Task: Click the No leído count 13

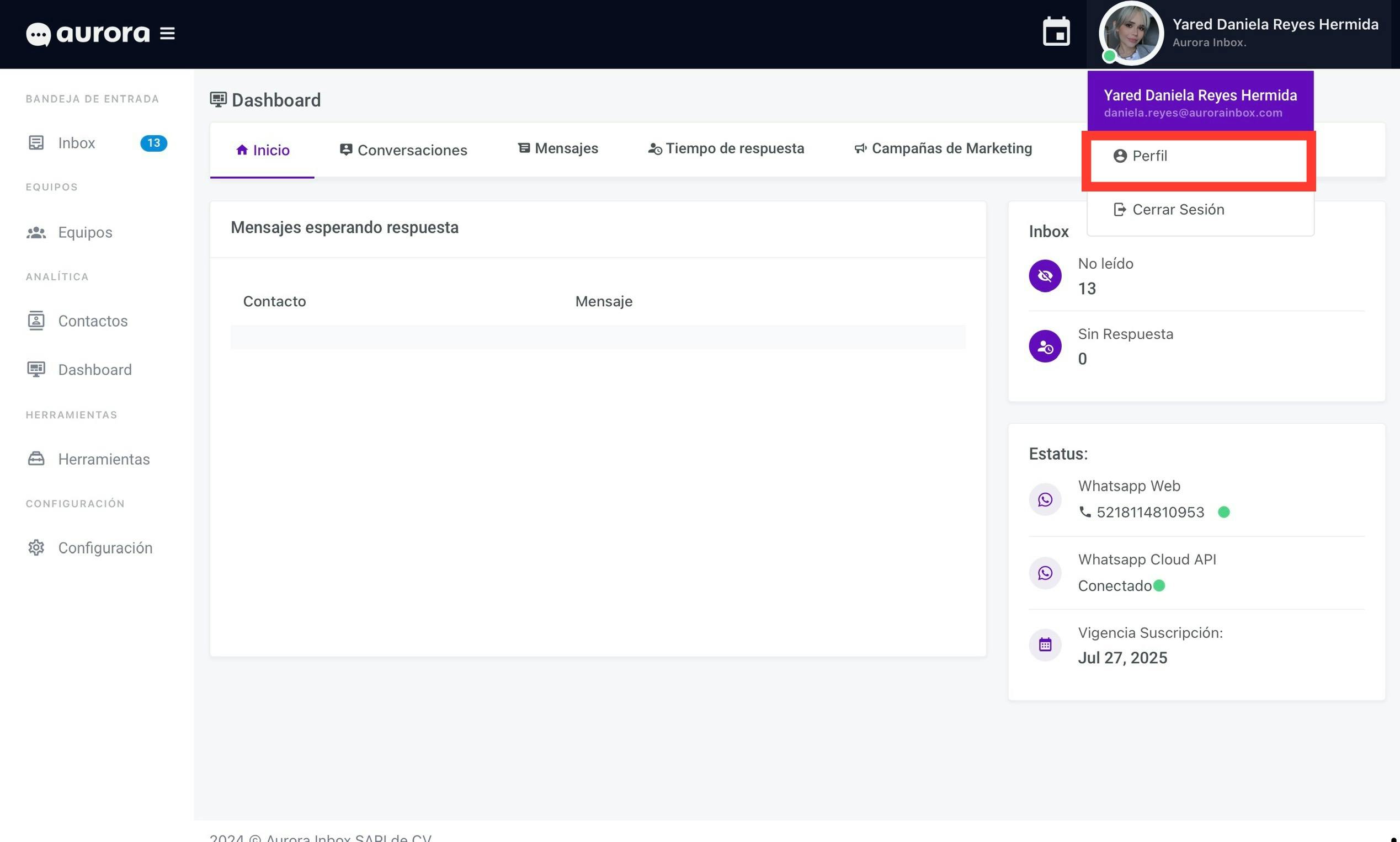Action: (x=1087, y=289)
